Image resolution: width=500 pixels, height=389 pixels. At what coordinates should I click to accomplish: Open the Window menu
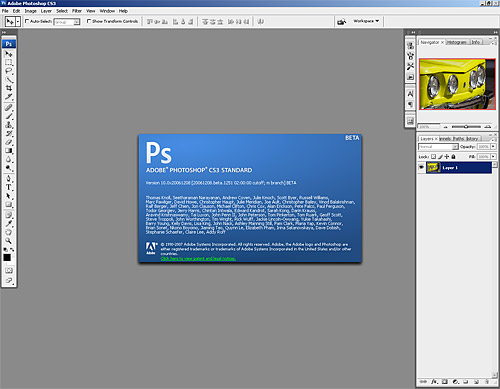[x=107, y=11]
